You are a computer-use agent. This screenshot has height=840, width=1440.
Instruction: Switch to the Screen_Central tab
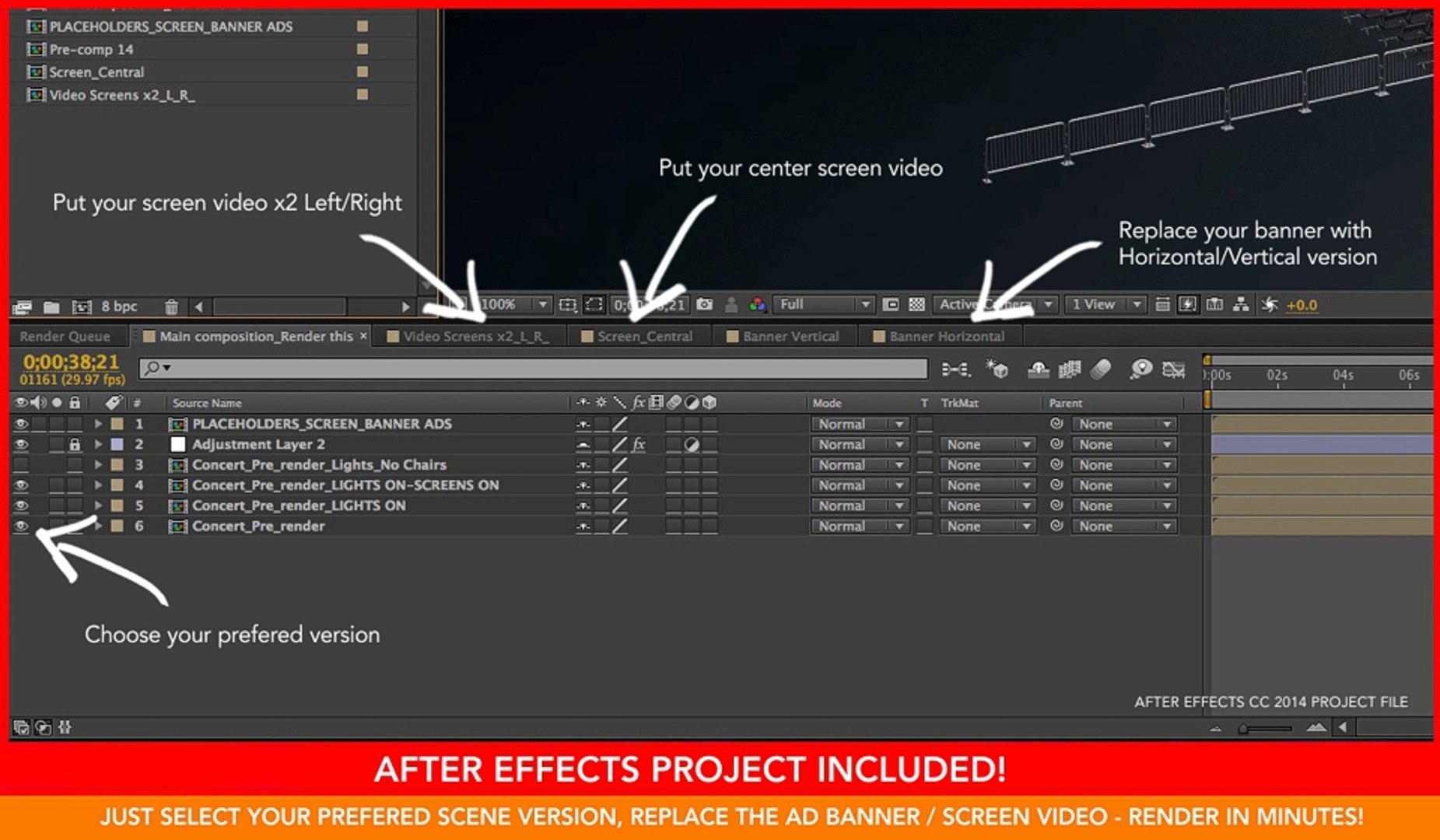click(x=636, y=336)
